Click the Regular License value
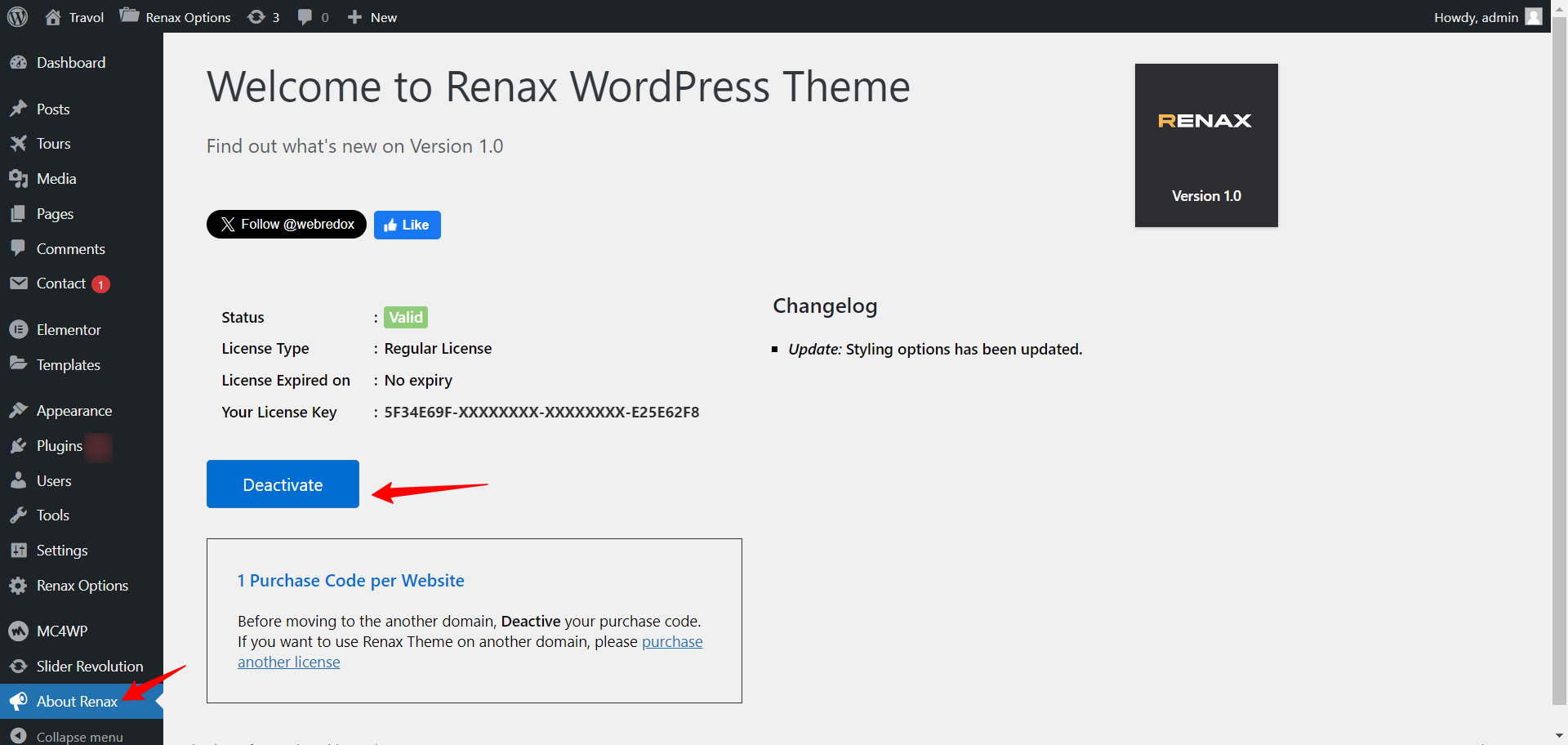This screenshot has height=745, width=1568. click(x=439, y=349)
